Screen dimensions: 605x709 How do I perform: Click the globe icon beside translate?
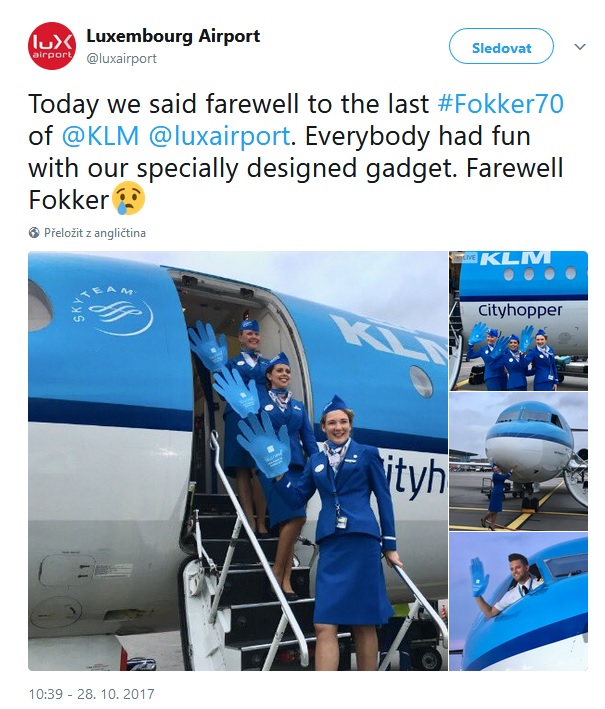pyautogui.click(x=34, y=233)
